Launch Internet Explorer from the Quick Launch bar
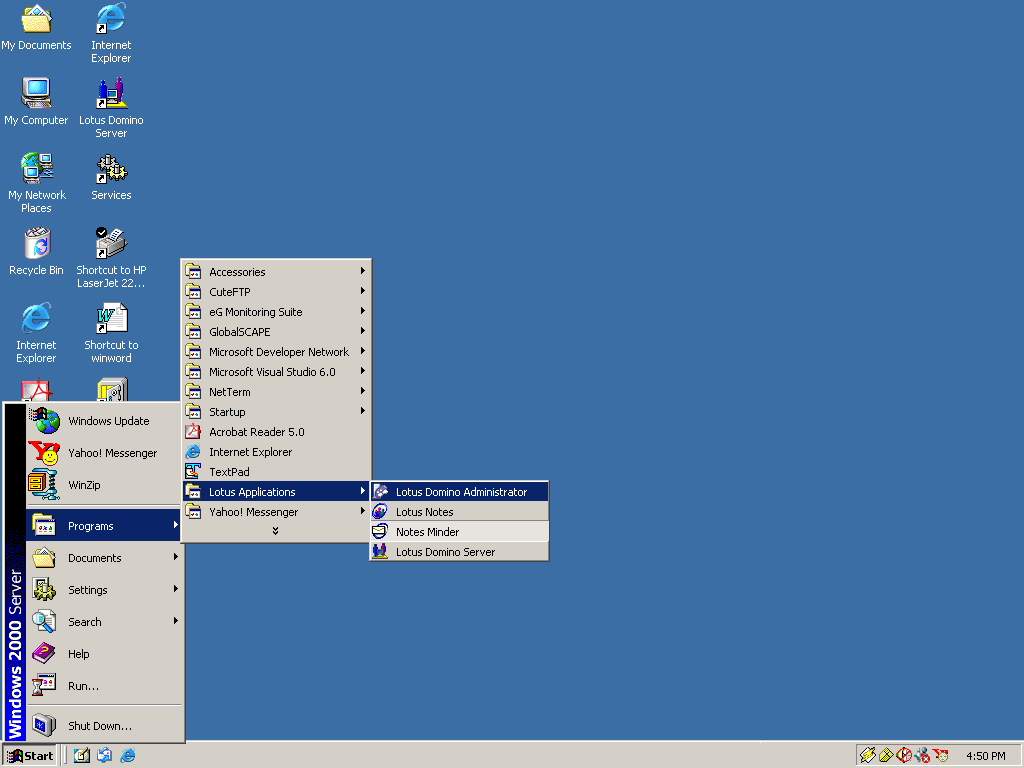Image resolution: width=1024 pixels, height=768 pixels. [127, 756]
